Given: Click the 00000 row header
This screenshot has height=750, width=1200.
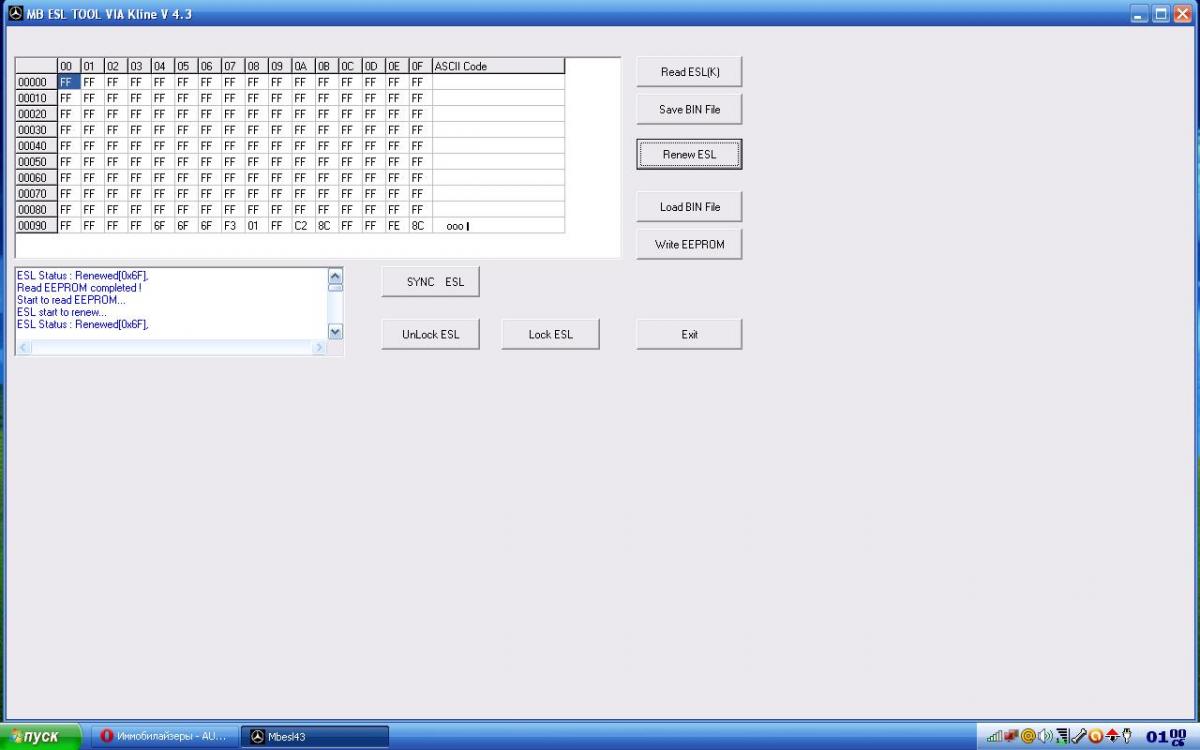Looking at the screenshot, I should (x=35, y=82).
